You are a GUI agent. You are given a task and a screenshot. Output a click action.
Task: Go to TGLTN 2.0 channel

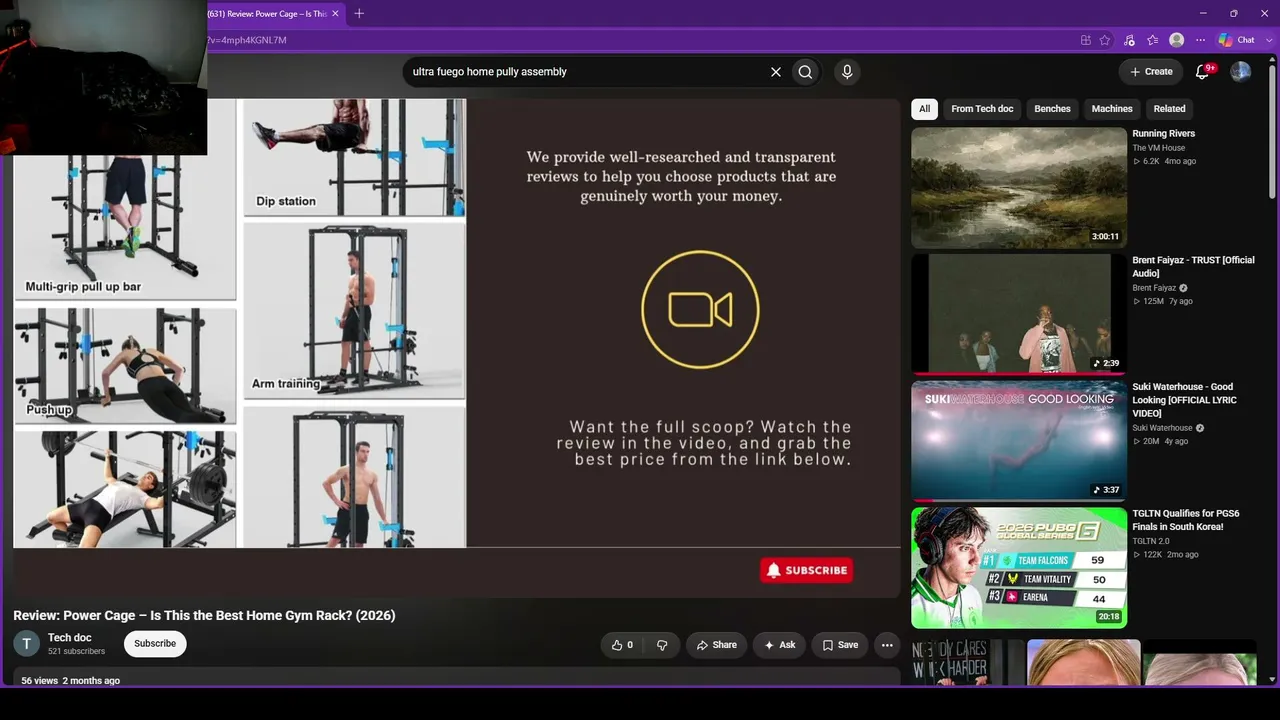(x=1151, y=541)
